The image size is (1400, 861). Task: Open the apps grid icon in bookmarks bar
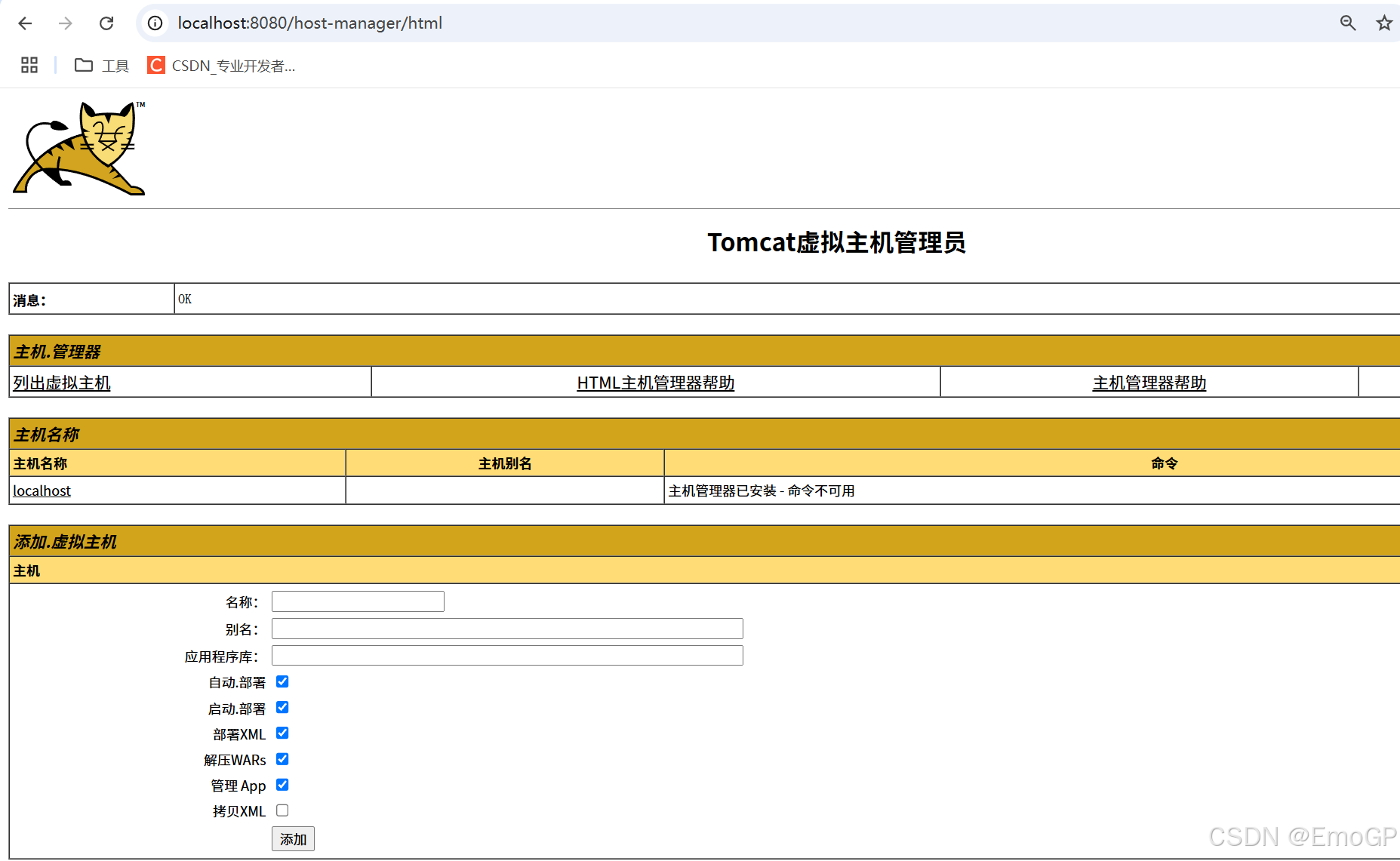[x=29, y=66]
